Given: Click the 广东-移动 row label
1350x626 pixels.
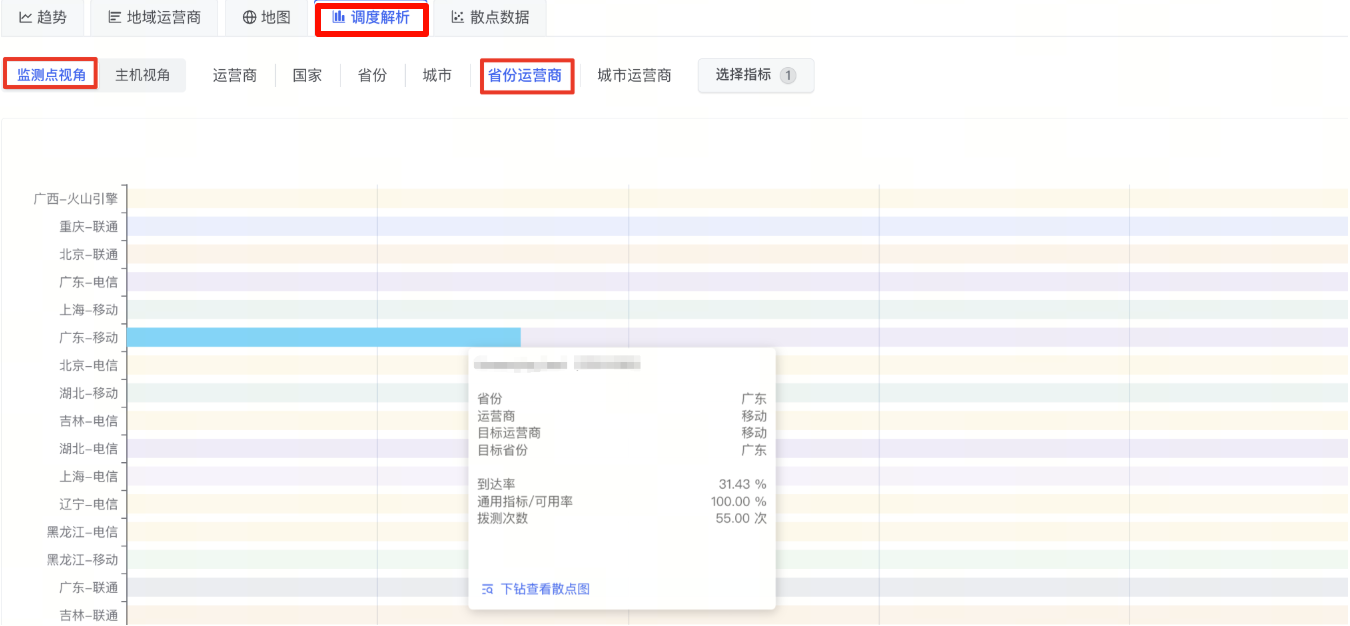Looking at the screenshot, I should (x=88, y=338).
